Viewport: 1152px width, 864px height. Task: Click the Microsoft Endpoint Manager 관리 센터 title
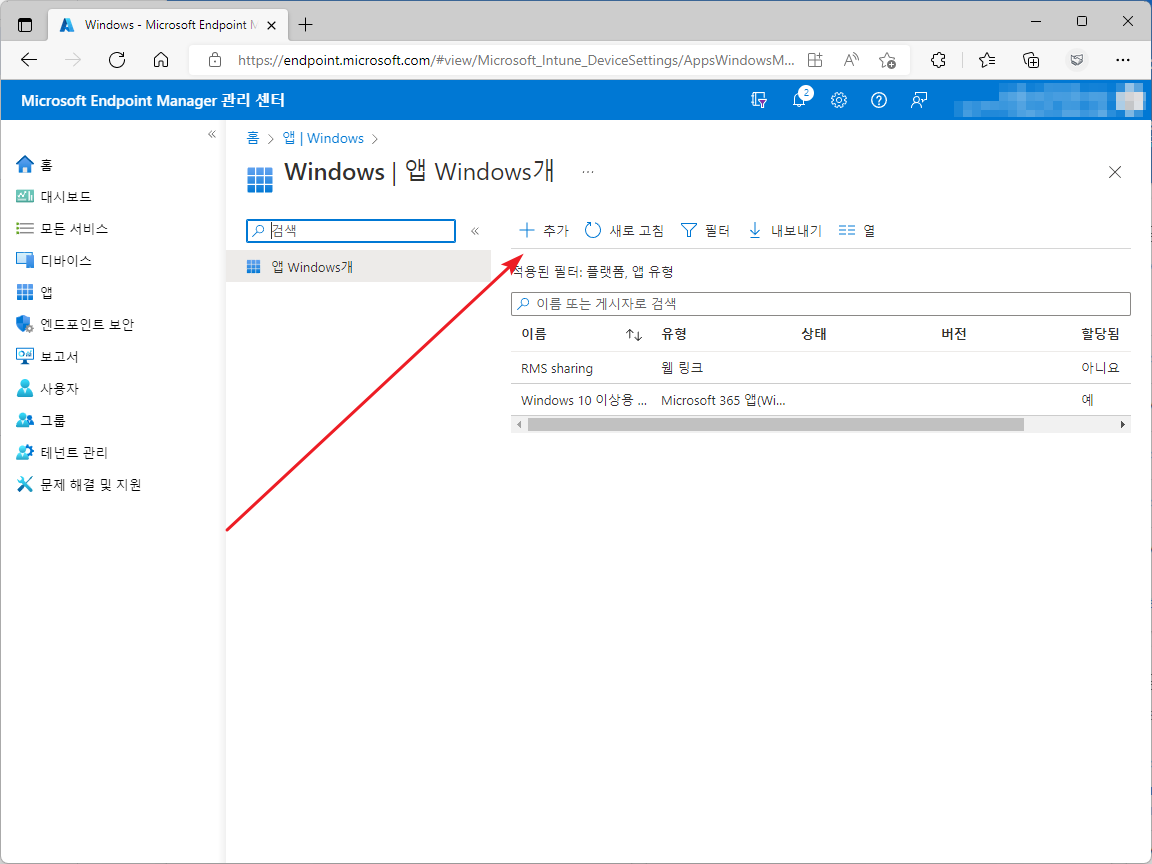pos(153,100)
